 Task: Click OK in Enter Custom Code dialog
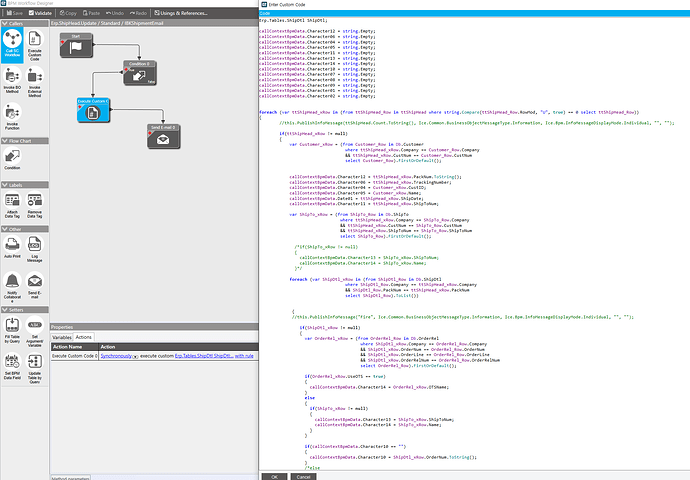(275, 476)
